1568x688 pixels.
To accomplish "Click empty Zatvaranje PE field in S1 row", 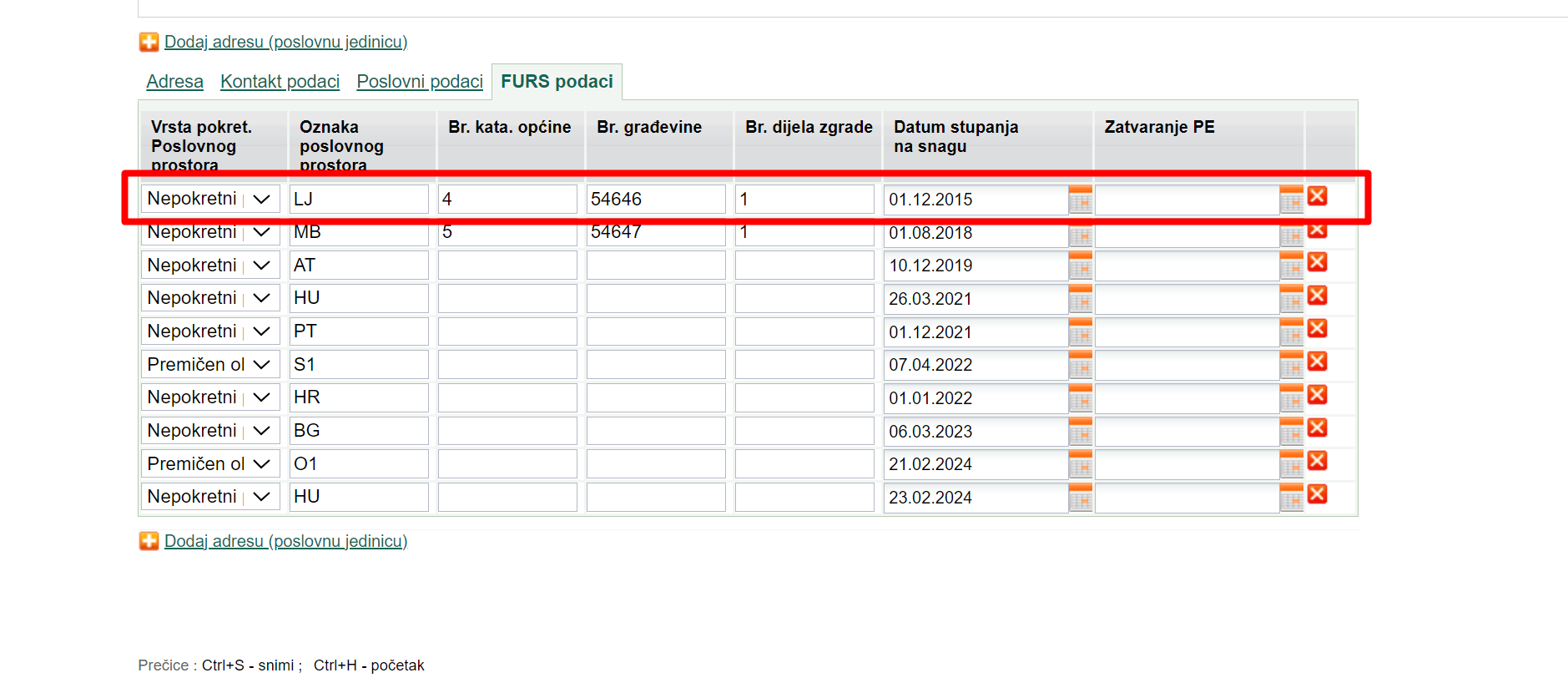I will (x=1187, y=365).
